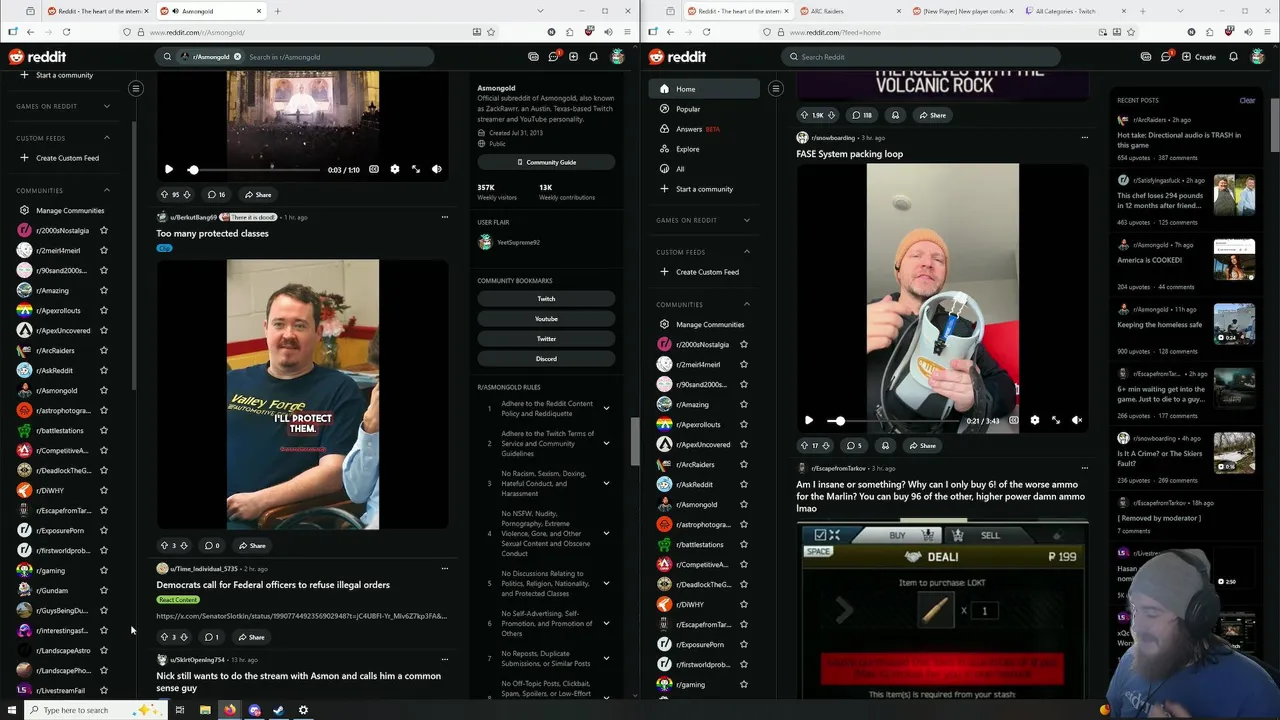Open the notifications bell in right window header
The height and width of the screenshot is (720, 1280).
1233,57
